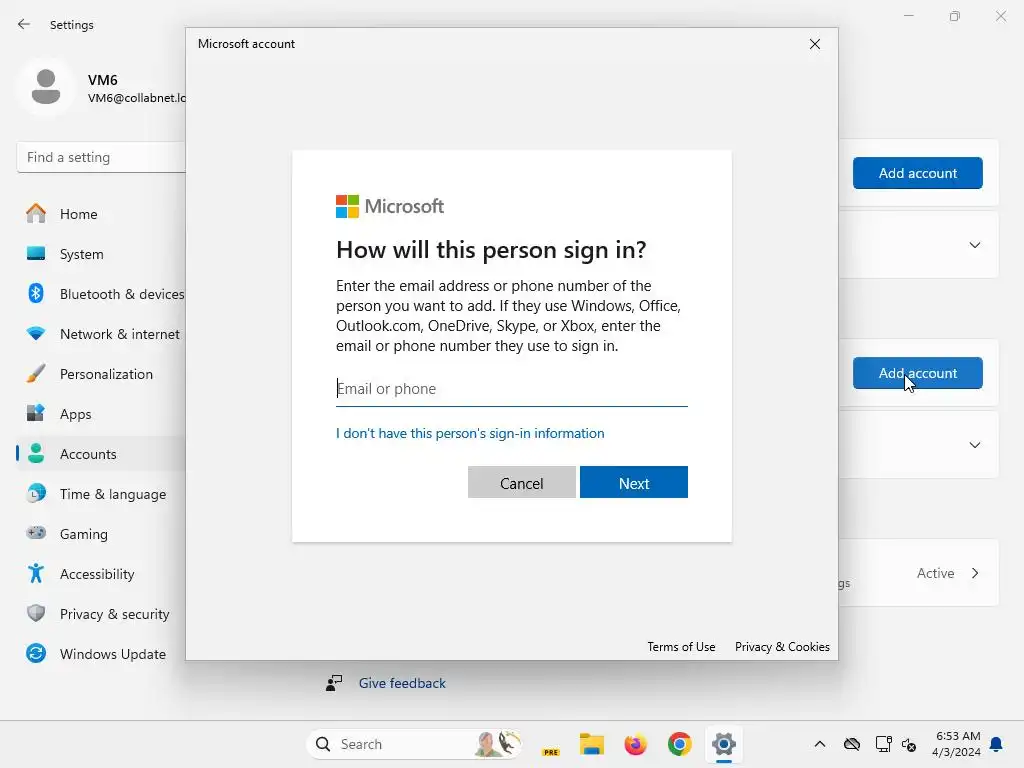Open the Active settings row arrow
The height and width of the screenshot is (768, 1024).
coord(974,573)
